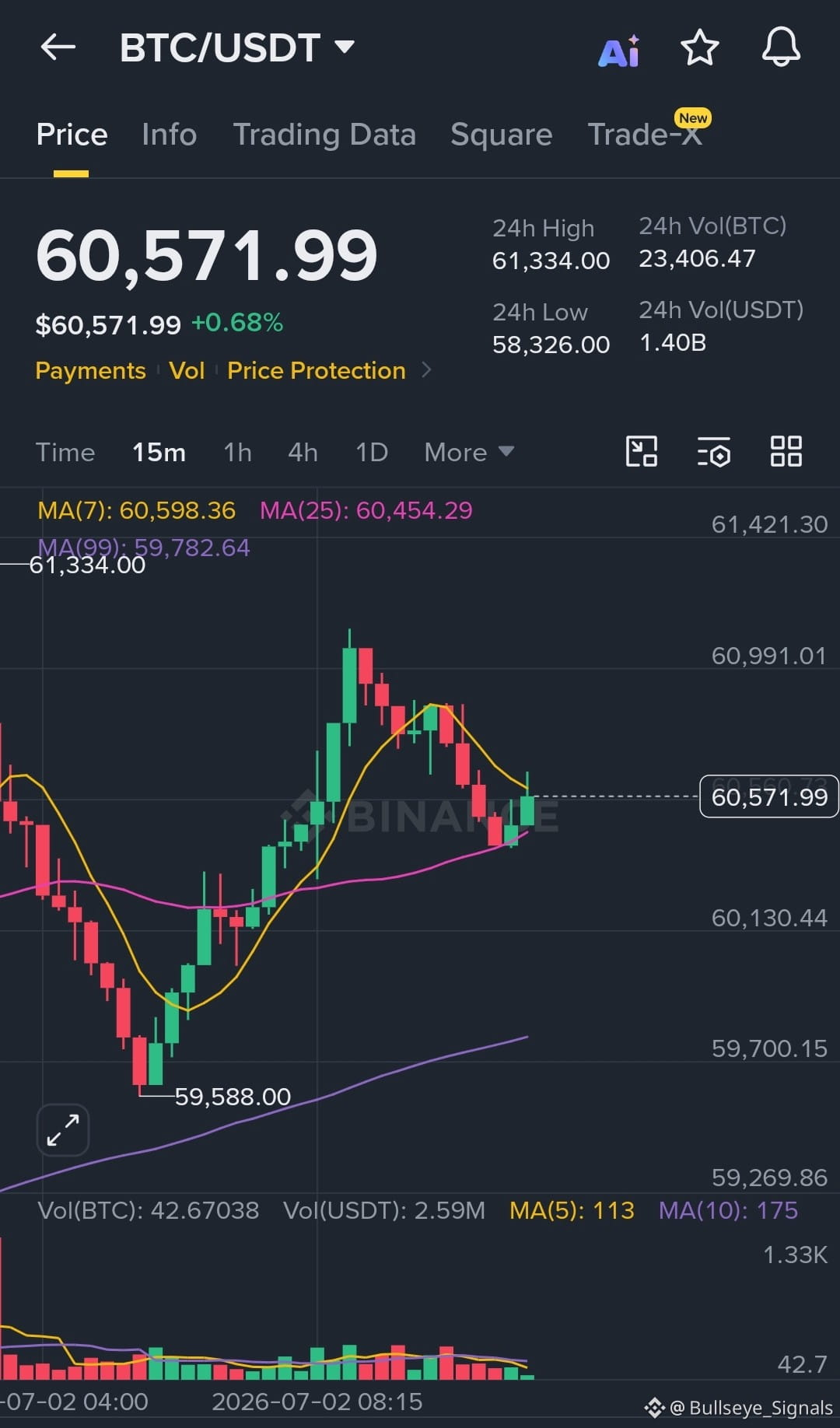Tap the 59,700.15 axis price level
The width and height of the screenshot is (840, 1428).
(769, 1048)
